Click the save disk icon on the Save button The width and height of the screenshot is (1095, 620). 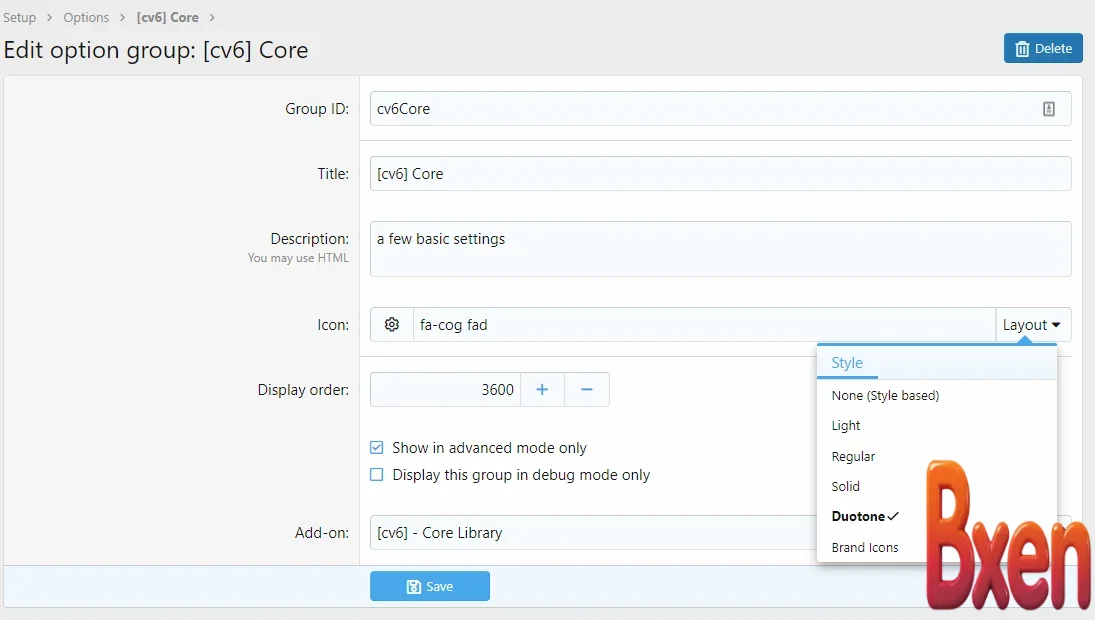pos(414,586)
